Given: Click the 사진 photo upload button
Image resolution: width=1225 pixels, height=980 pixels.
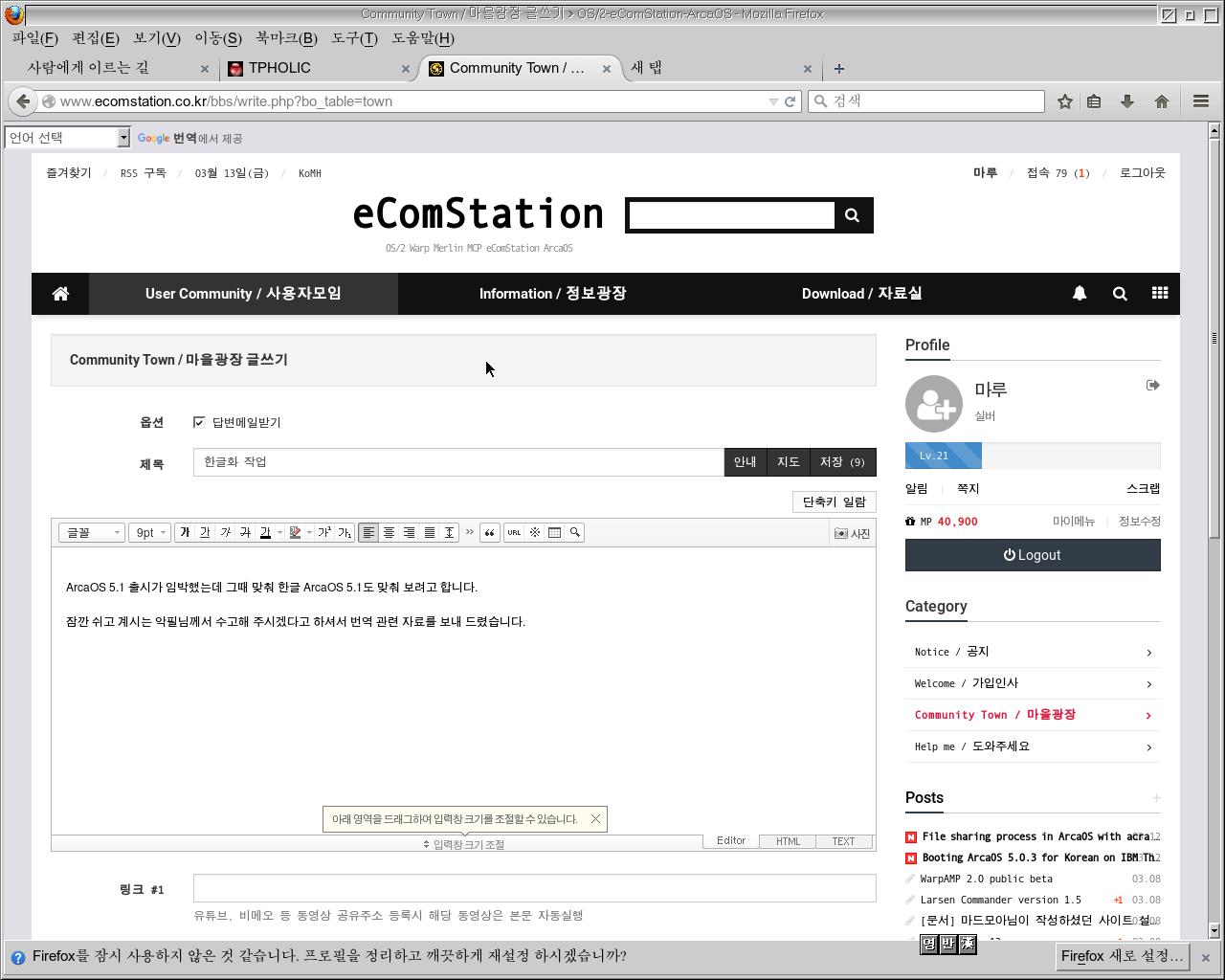Looking at the screenshot, I should click(852, 534).
